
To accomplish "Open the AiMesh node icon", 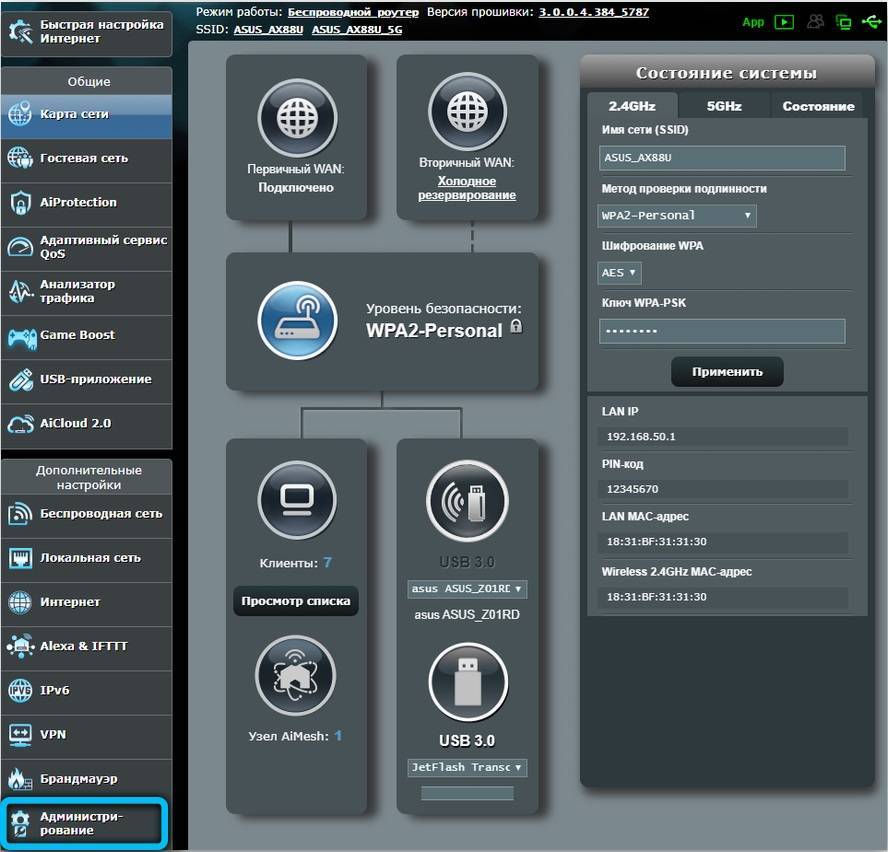I will tap(295, 678).
